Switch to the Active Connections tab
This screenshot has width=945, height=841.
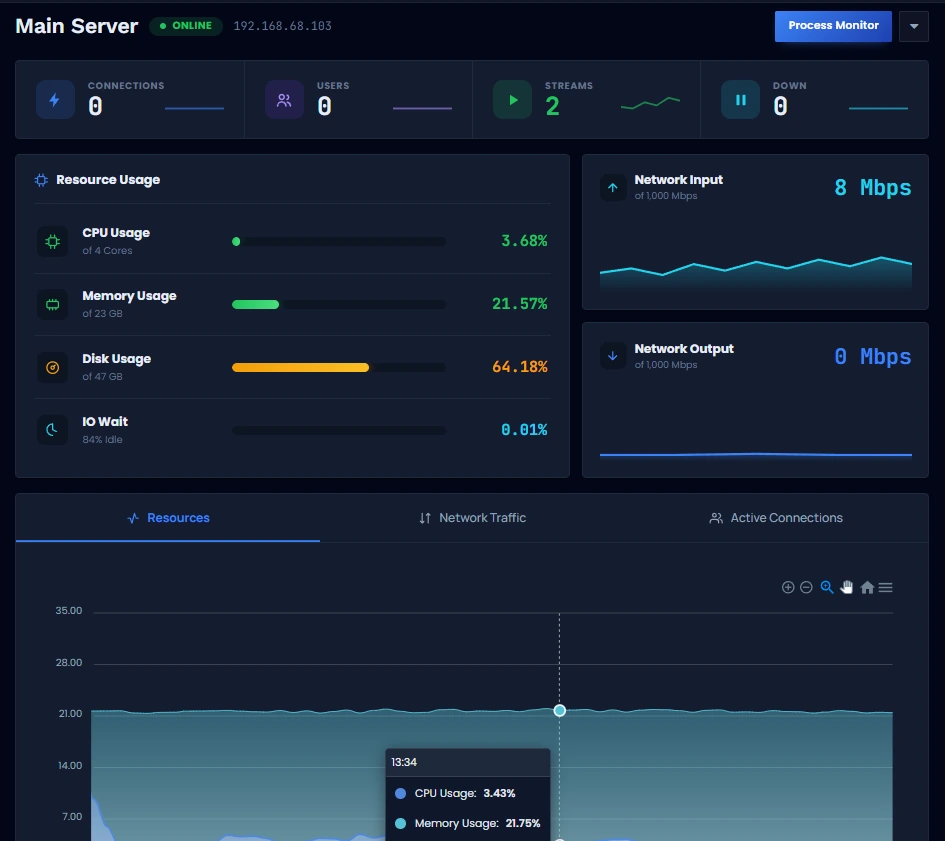click(776, 518)
